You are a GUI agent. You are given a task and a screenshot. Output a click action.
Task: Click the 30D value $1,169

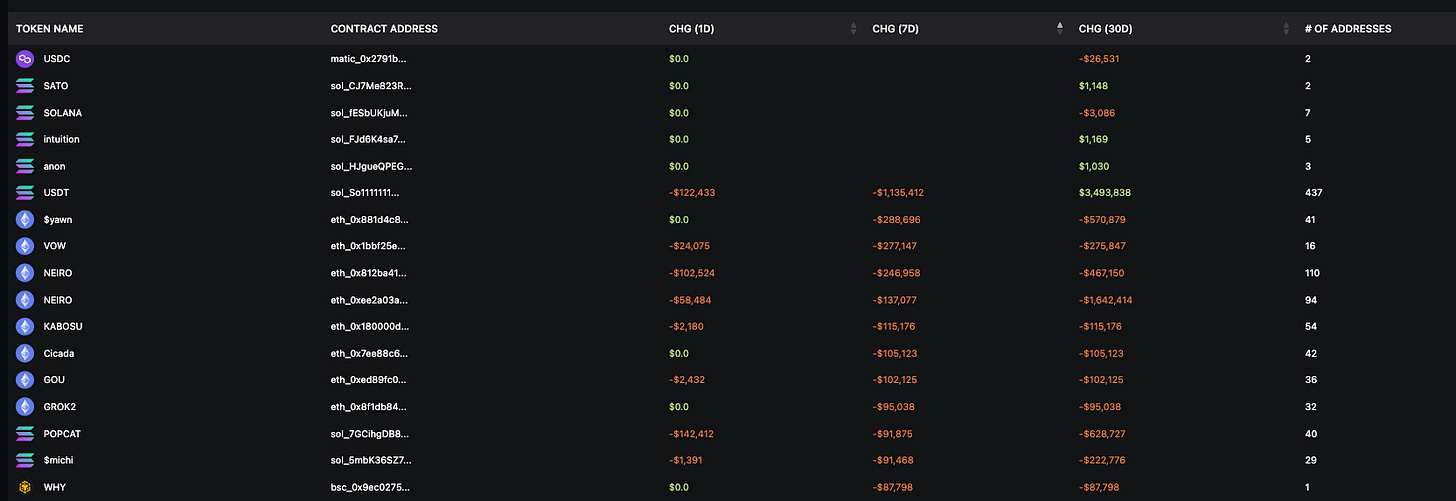[x=1093, y=139]
